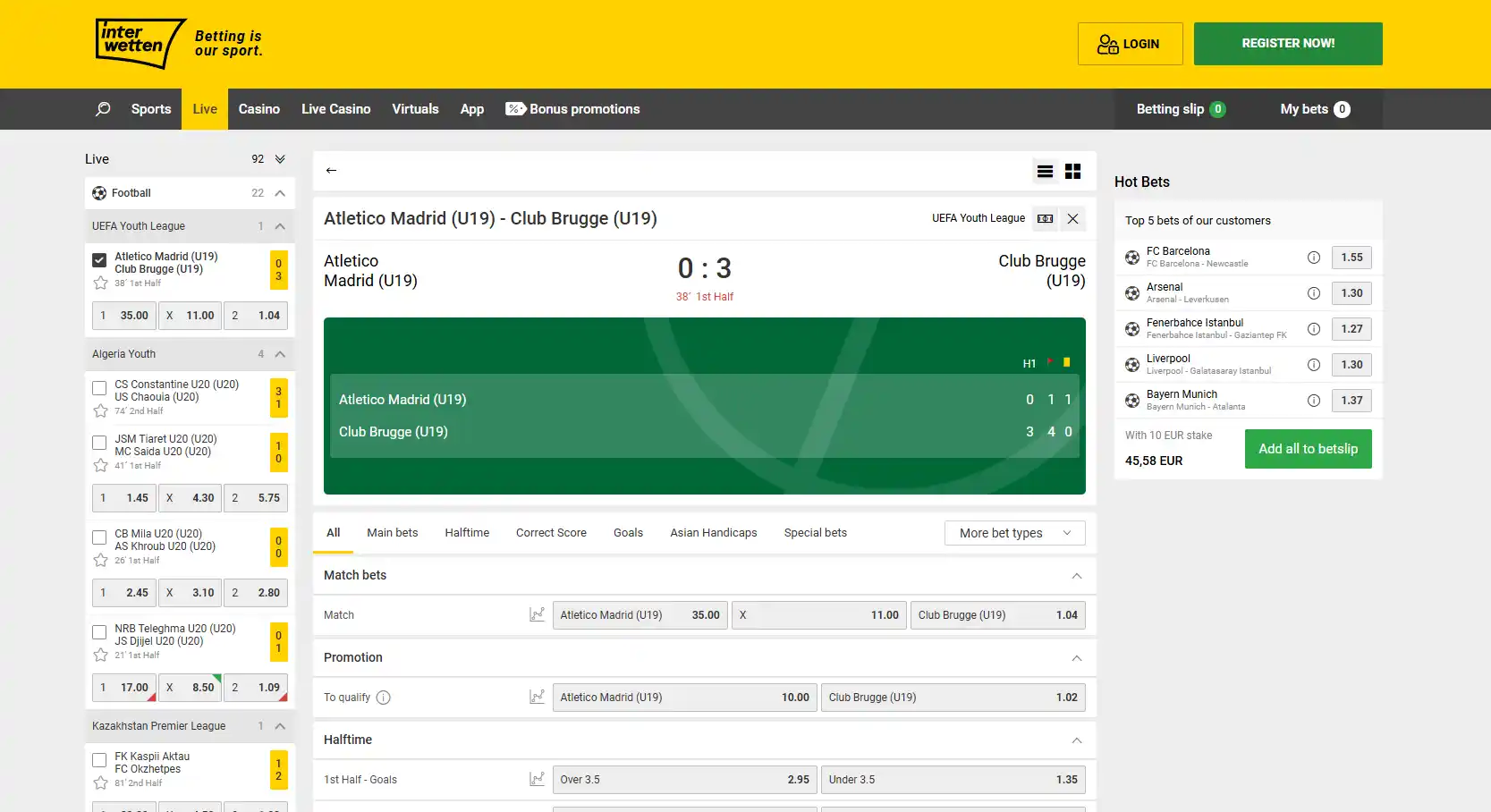This screenshot has width=1491, height=812.
Task: Open the pitch view icon beside UEFA Youth League
Action: [1045, 218]
